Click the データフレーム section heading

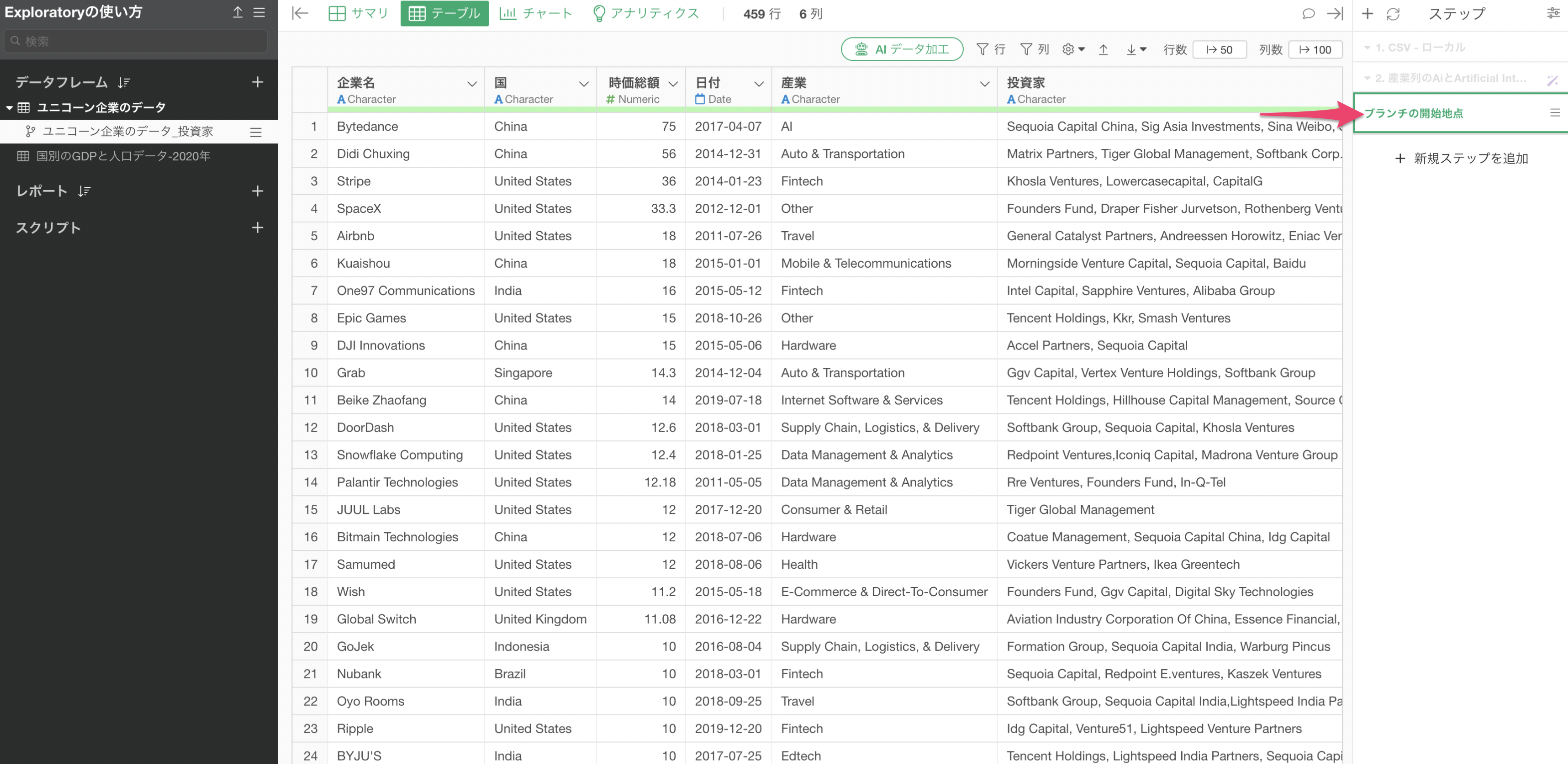tap(61, 82)
